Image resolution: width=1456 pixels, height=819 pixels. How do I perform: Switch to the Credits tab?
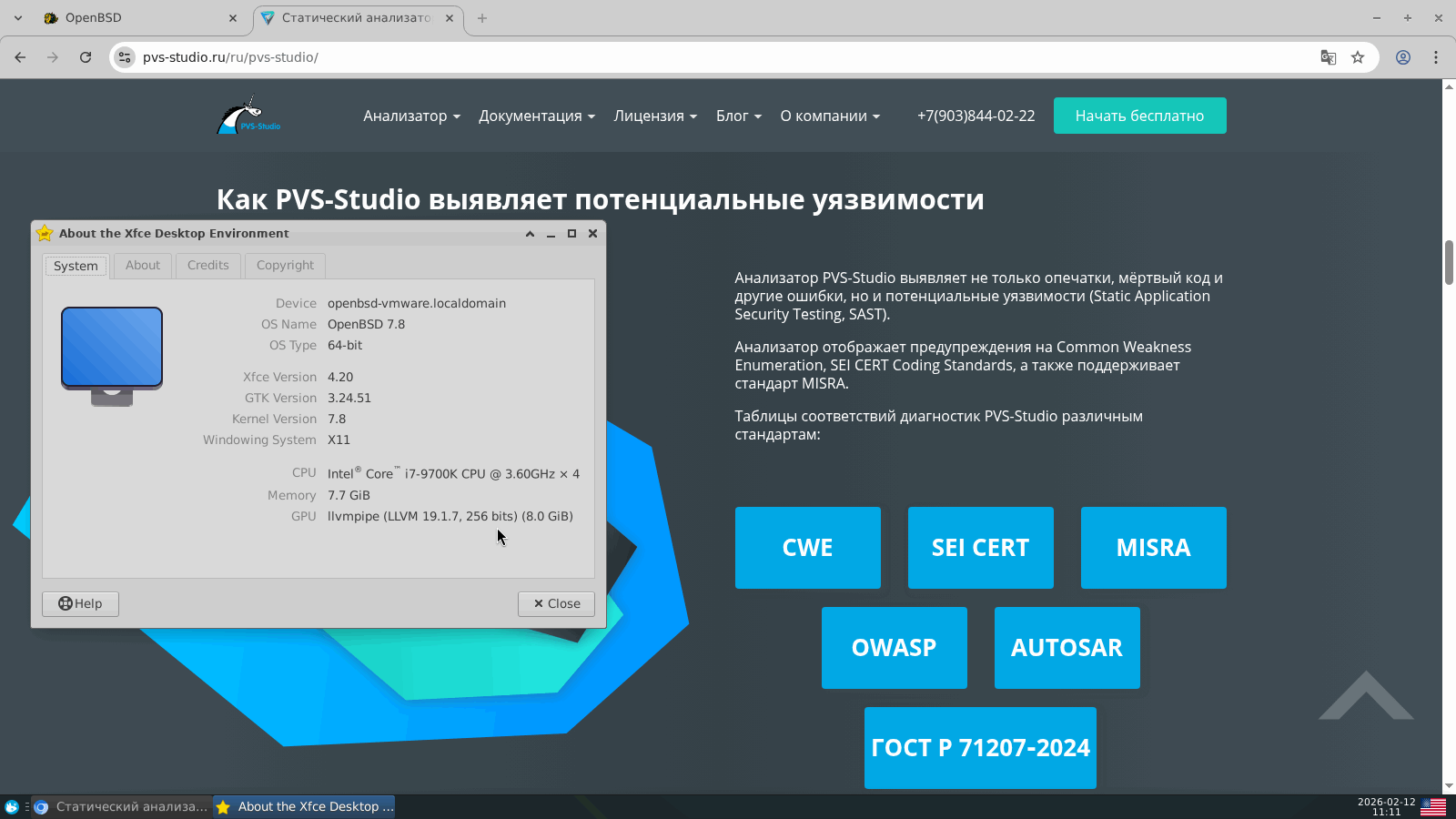click(x=207, y=265)
